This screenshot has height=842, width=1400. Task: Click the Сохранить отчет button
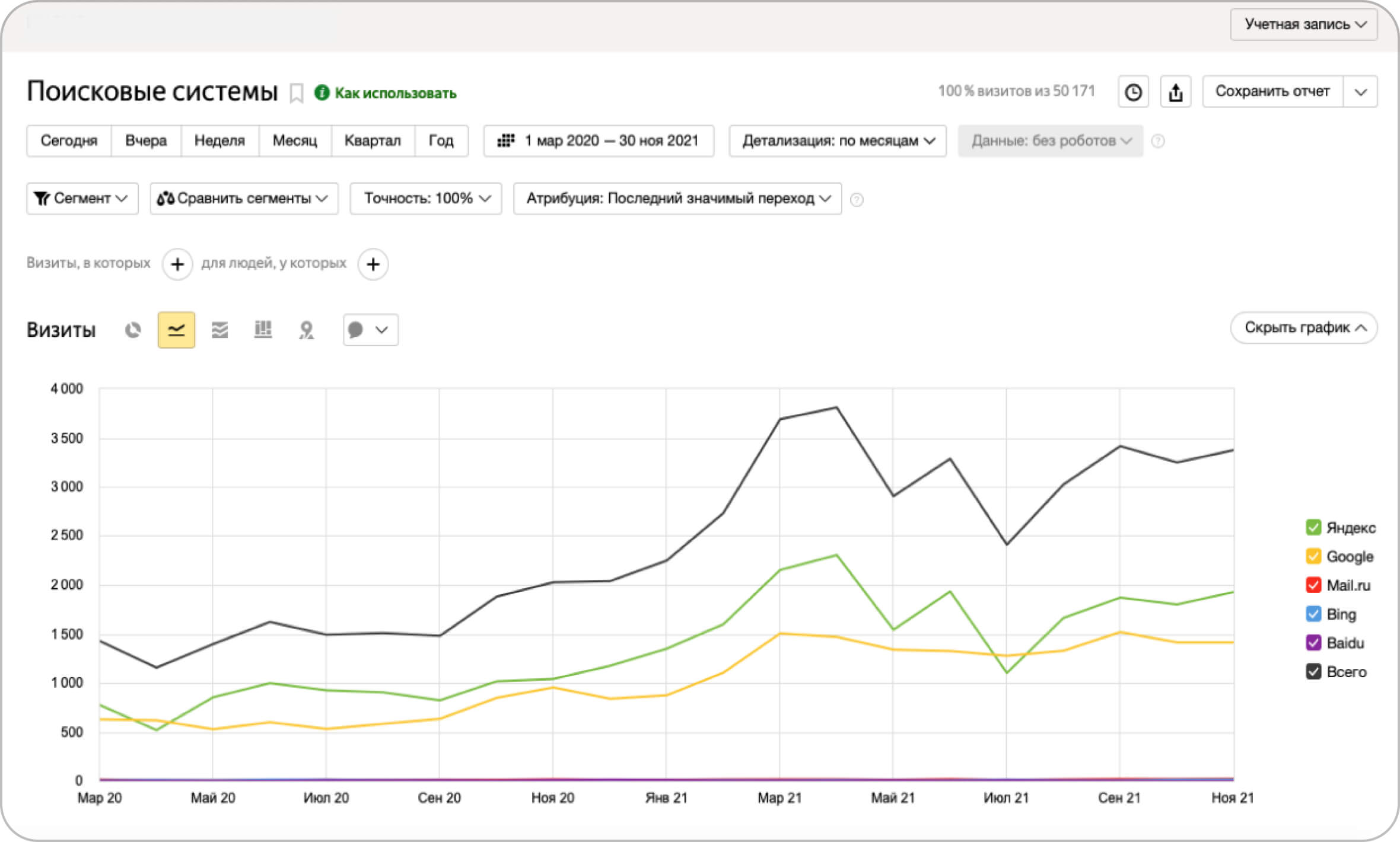[x=1272, y=91]
